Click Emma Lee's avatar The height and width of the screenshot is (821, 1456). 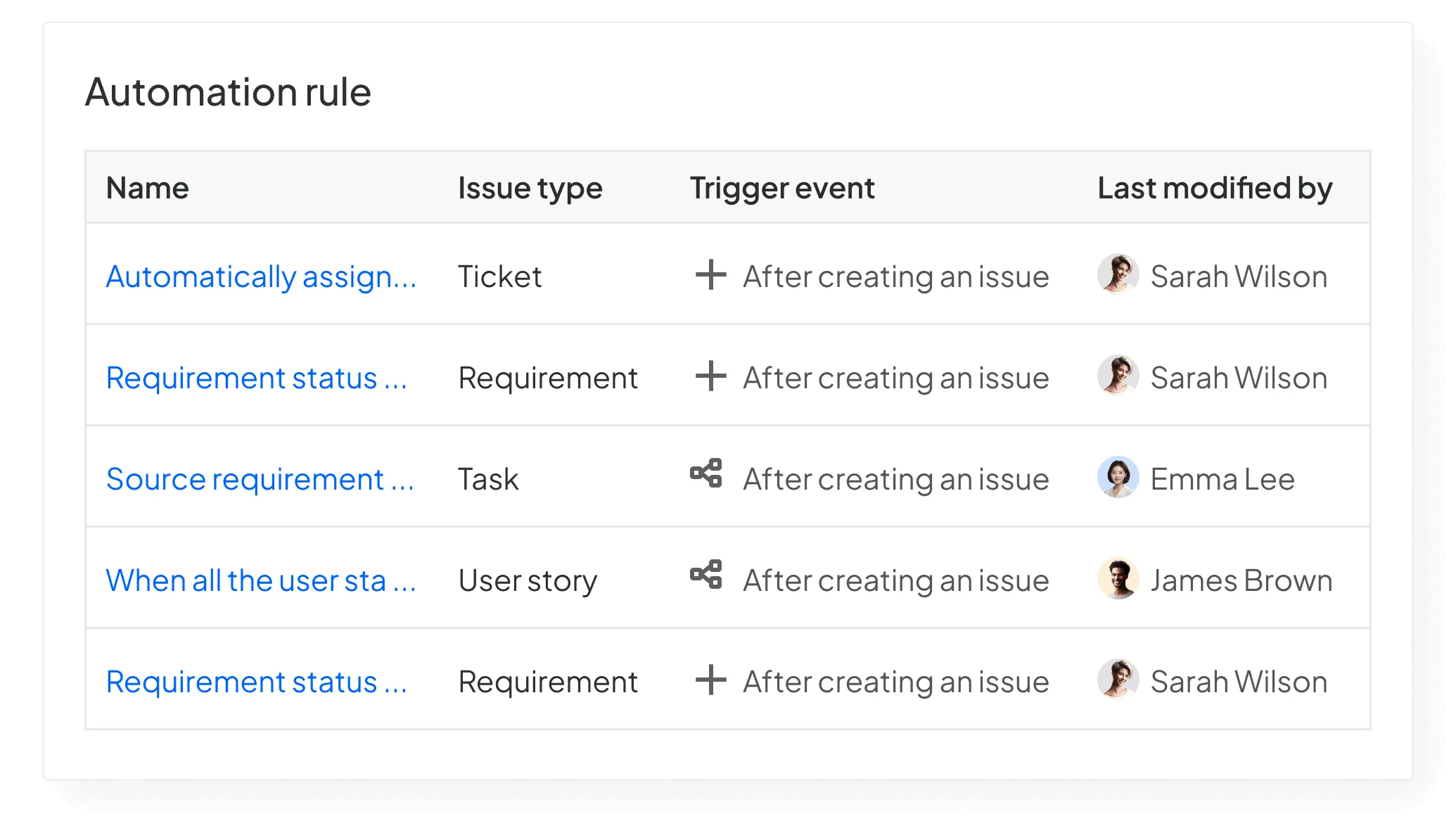coord(1118,477)
